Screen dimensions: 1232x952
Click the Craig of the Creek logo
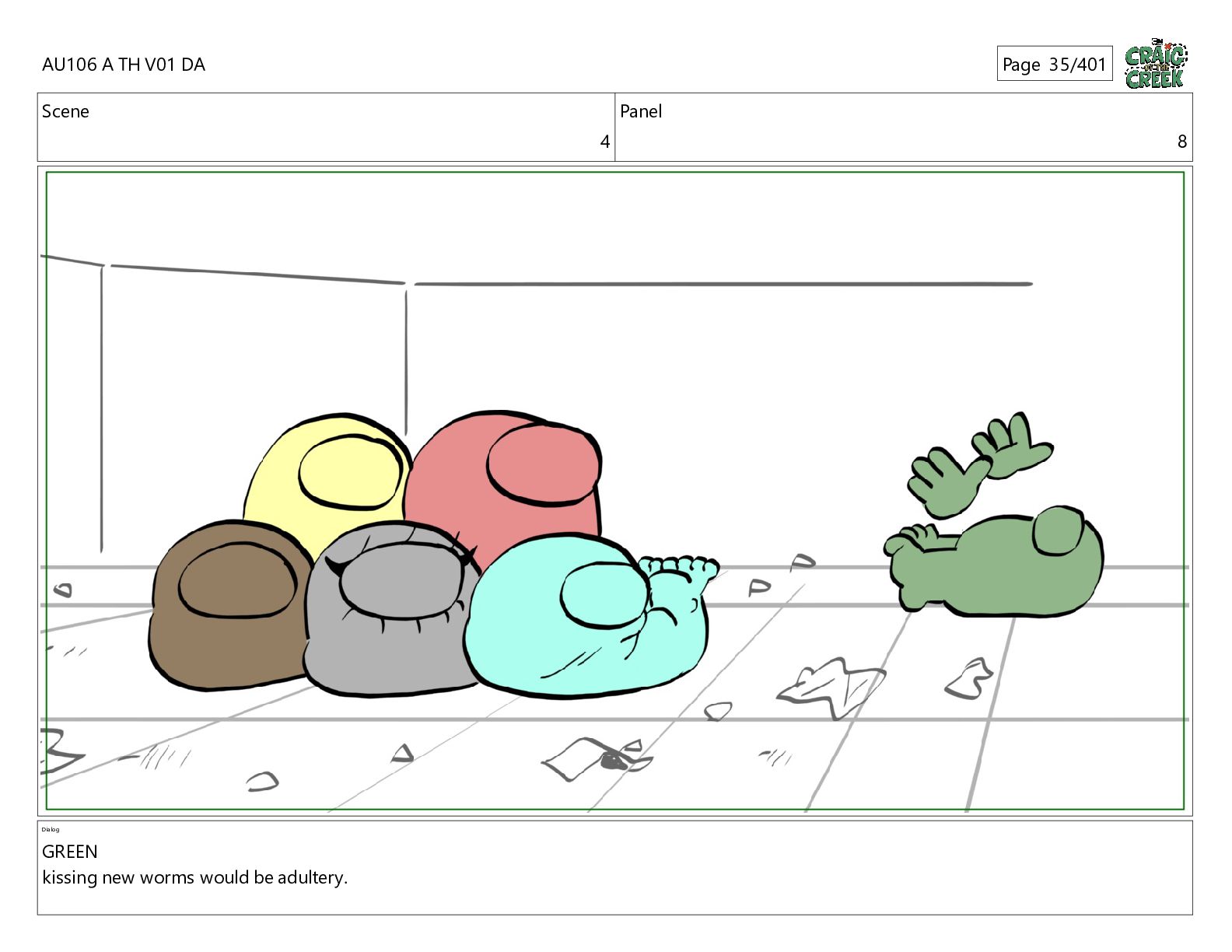(1156, 64)
